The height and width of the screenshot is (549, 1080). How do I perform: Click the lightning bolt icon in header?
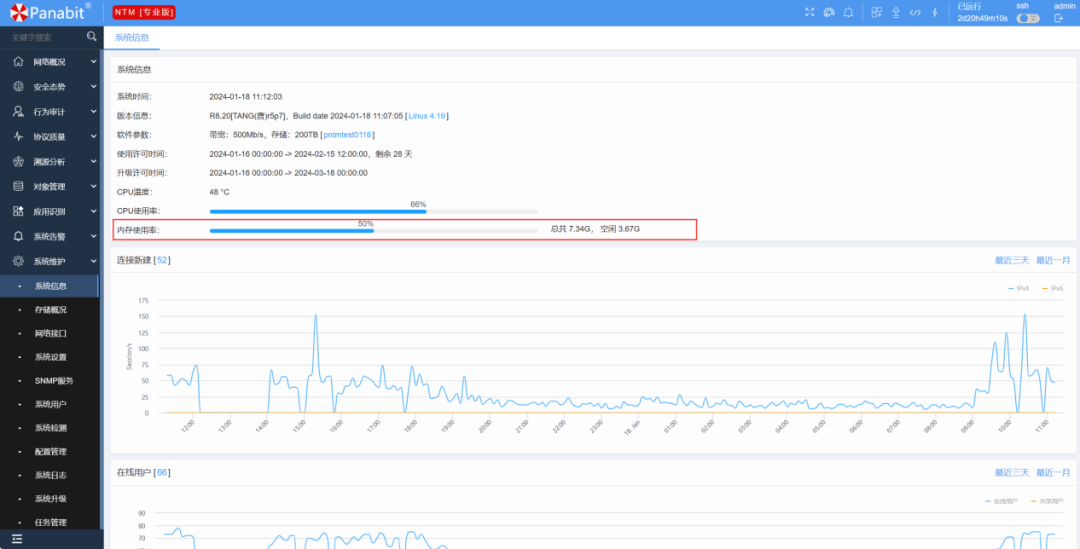(x=935, y=12)
